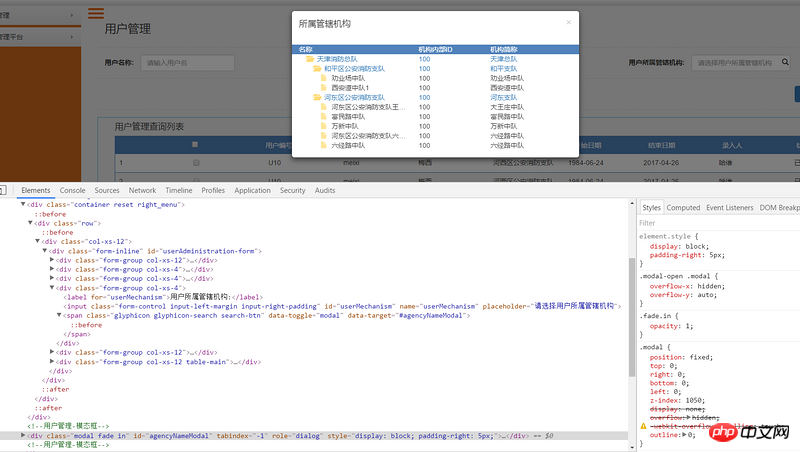Select 西安道中队1 in the tree
This screenshot has width=800, height=452.
coord(350,88)
